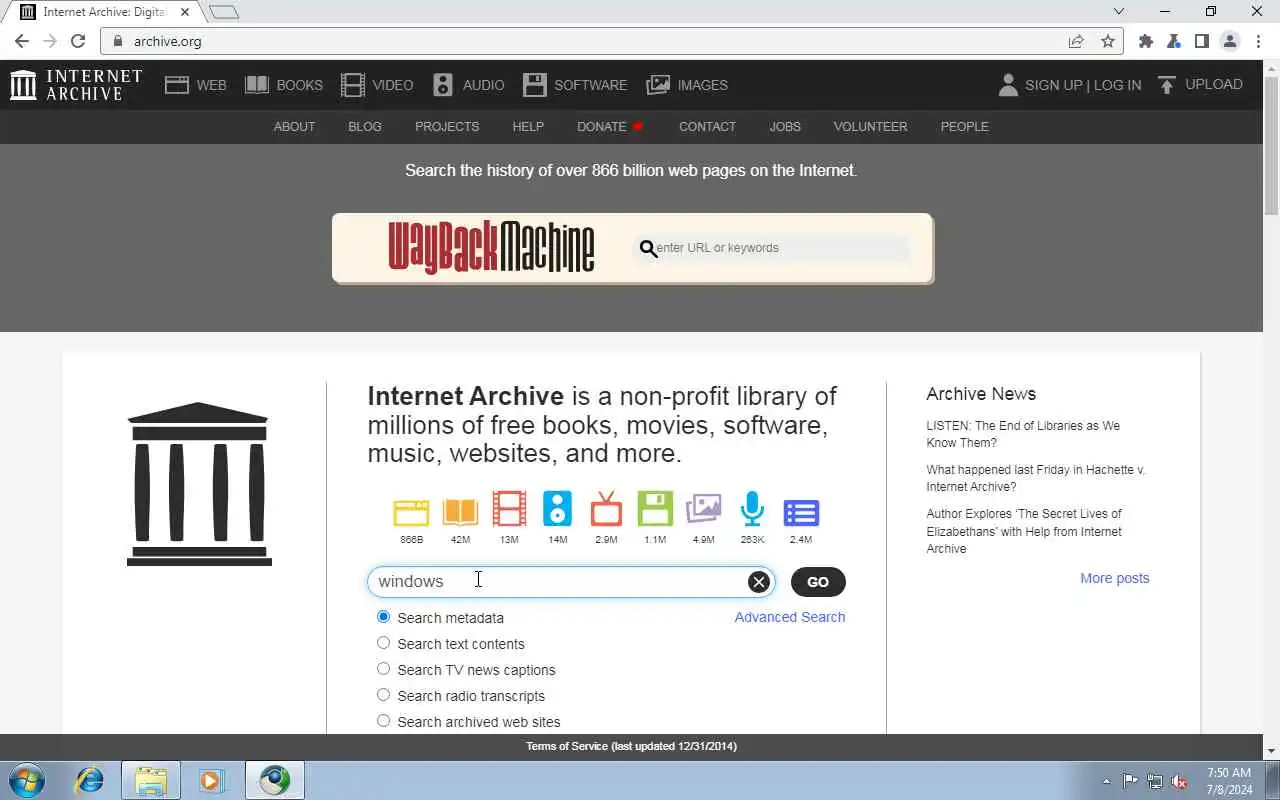Image resolution: width=1280 pixels, height=800 pixels.
Task: Click the SIGN UP link
Action: 1053,85
